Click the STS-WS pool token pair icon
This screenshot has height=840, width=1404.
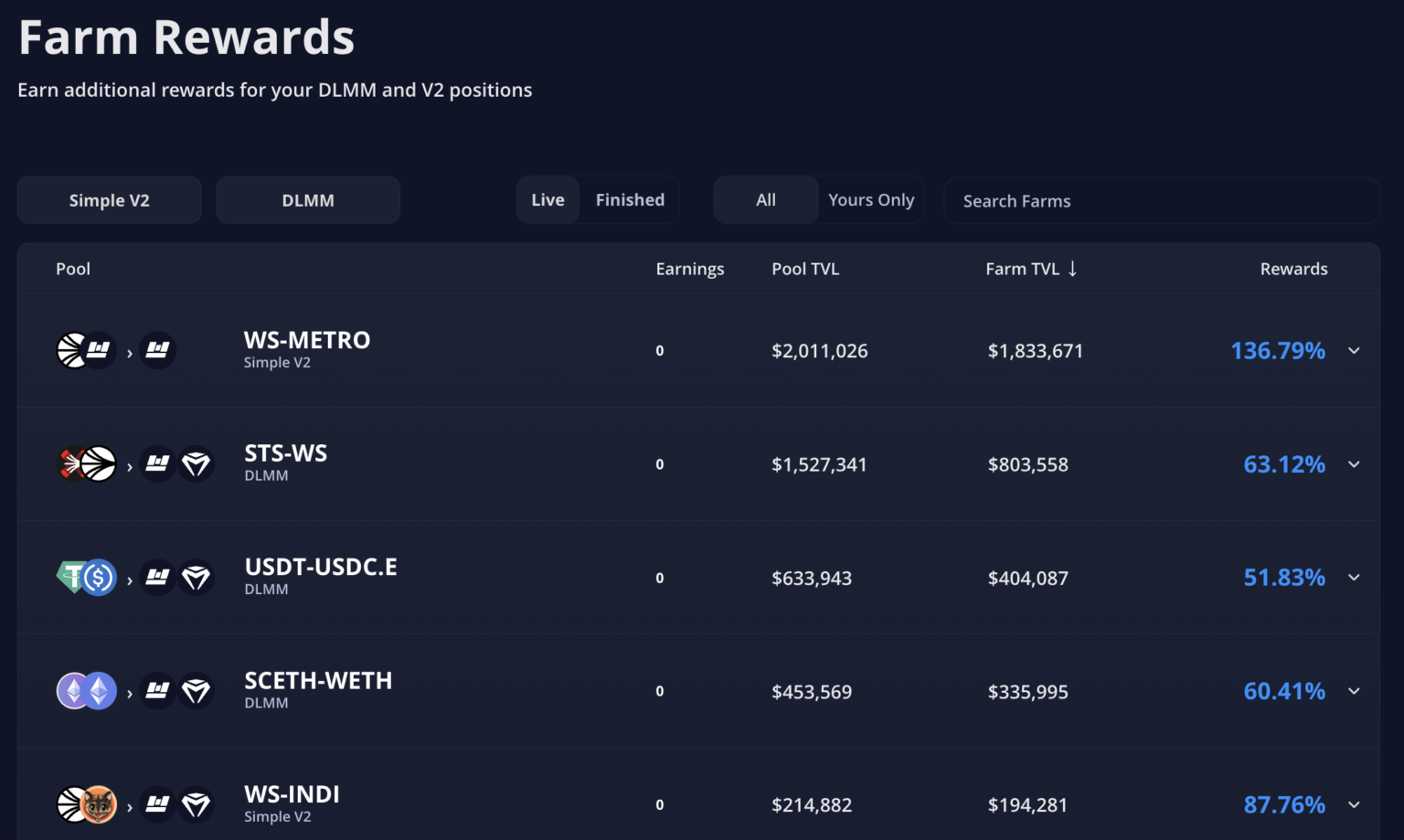[x=87, y=464]
